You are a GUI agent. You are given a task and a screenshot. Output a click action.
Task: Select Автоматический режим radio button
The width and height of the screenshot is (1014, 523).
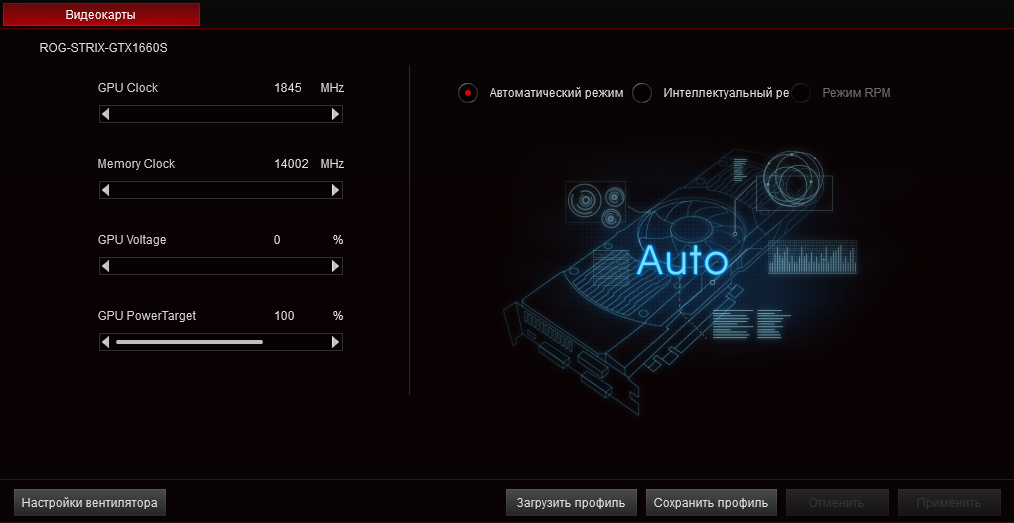[x=468, y=93]
